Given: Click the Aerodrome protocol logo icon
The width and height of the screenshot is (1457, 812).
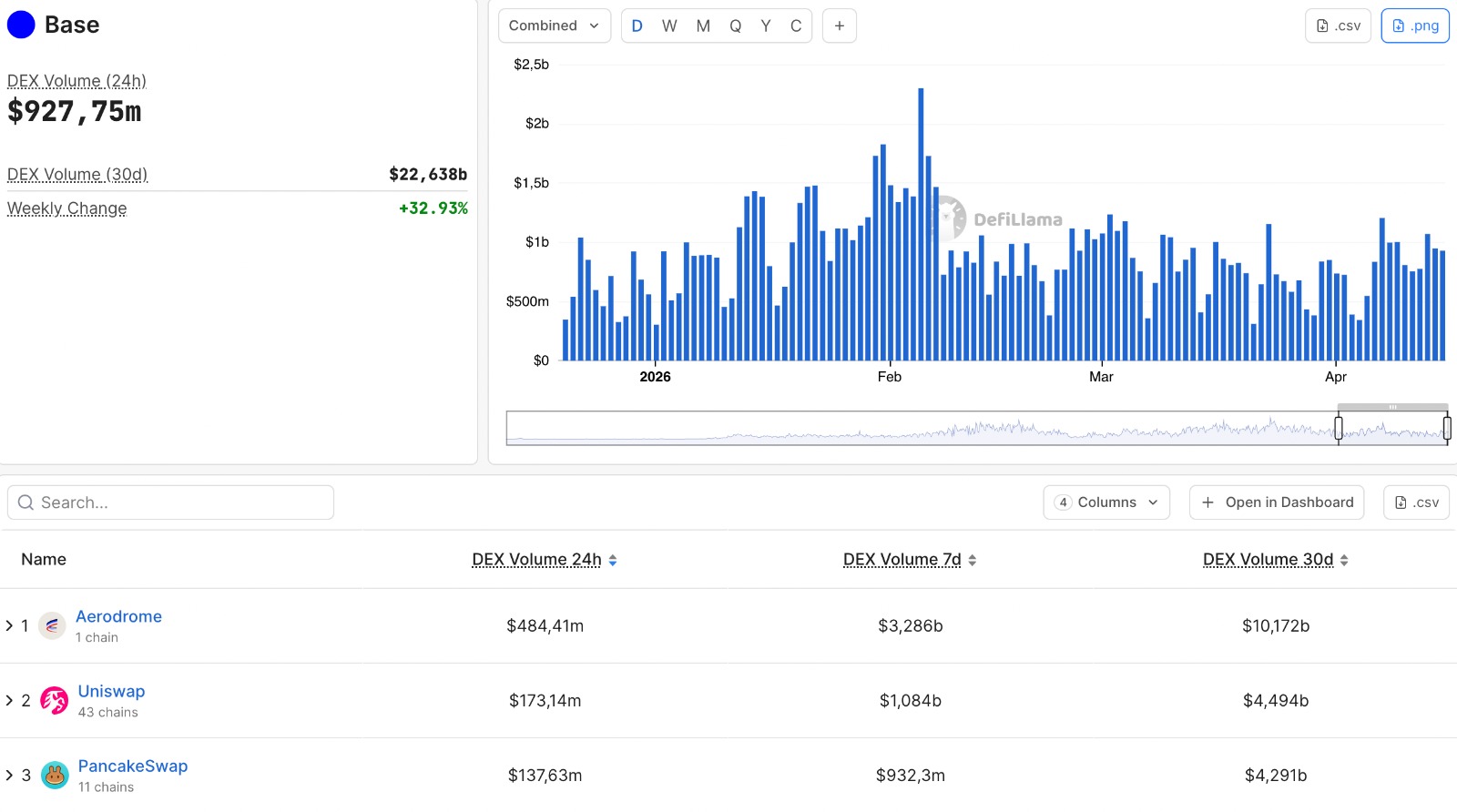Looking at the screenshot, I should click(52, 625).
